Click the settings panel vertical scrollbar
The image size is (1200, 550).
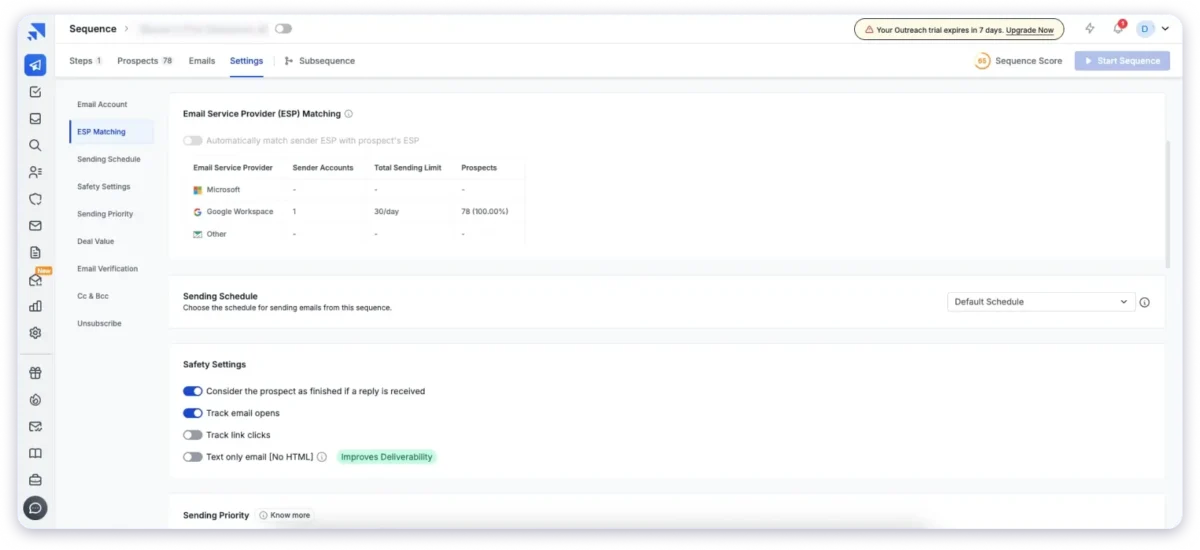click(x=1167, y=204)
